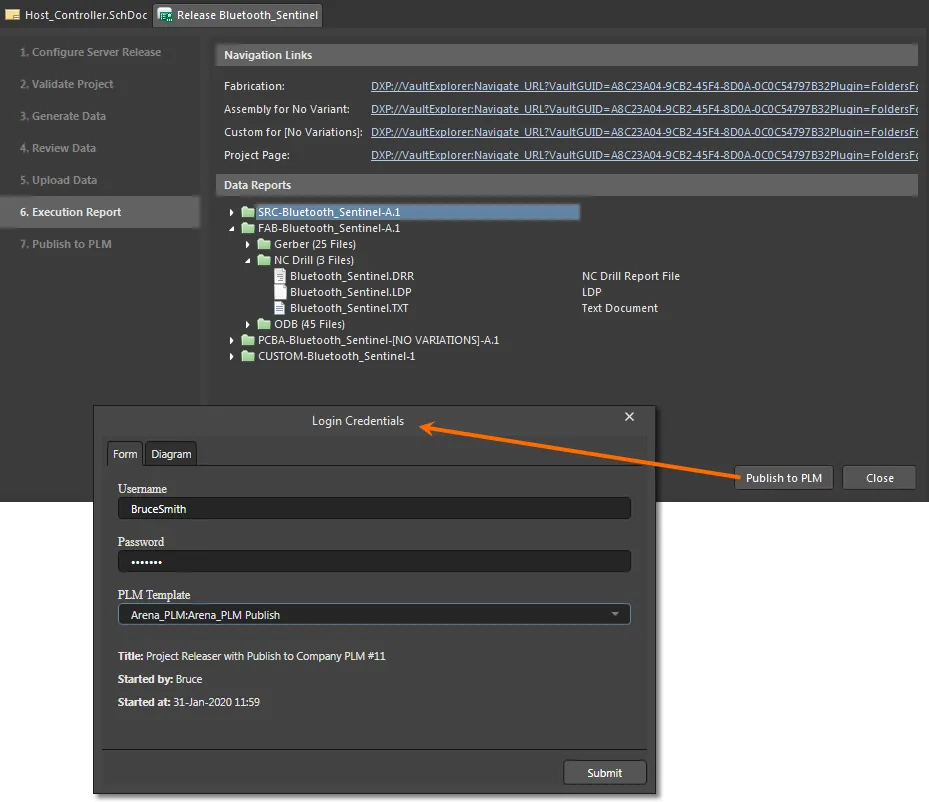The height and width of the screenshot is (802, 929).
Task: Click the SRC-Bluetooth_Sentinel-A.1 folder icon
Action: (x=248, y=212)
